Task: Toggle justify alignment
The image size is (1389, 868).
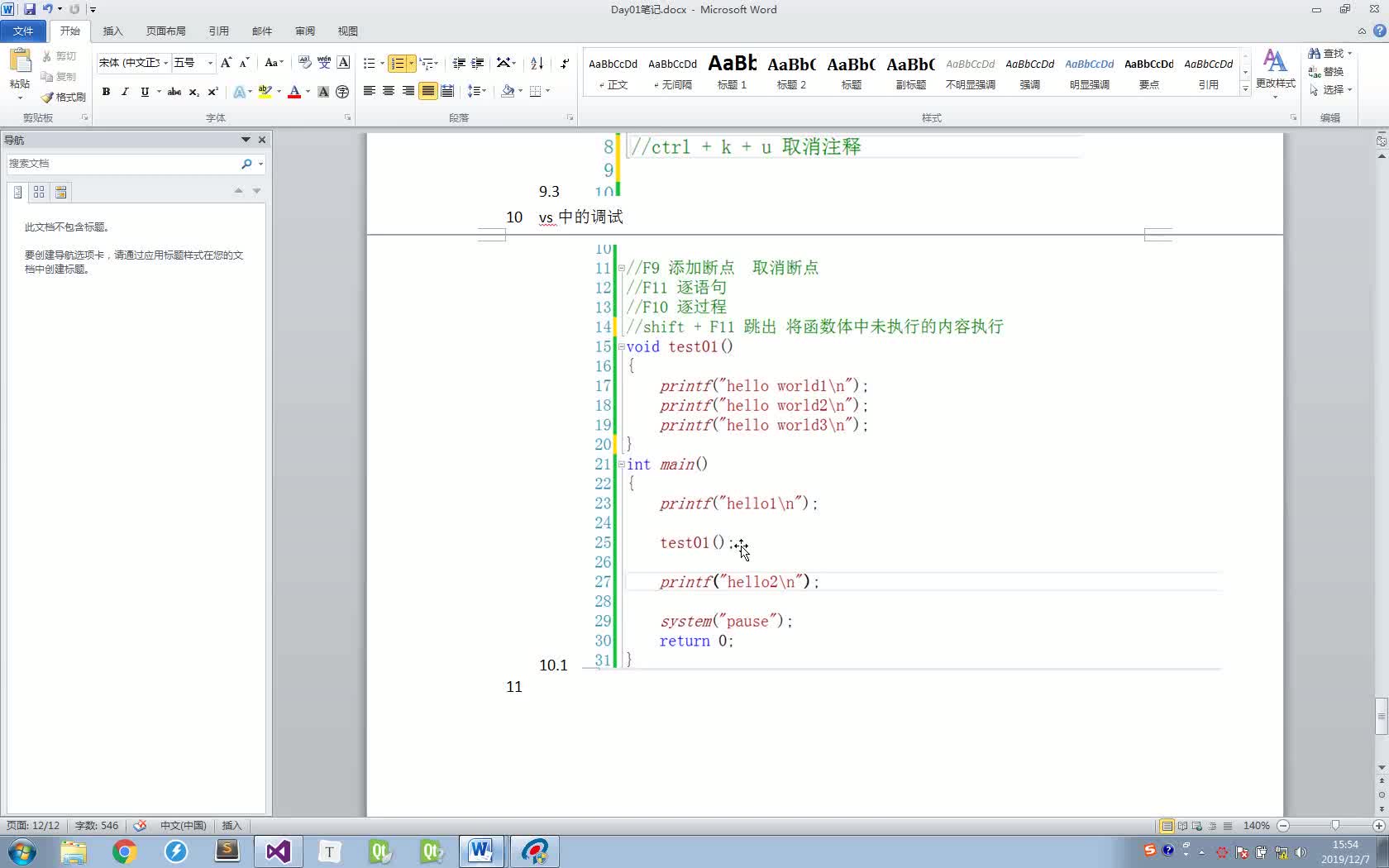Action: click(x=427, y=91)
